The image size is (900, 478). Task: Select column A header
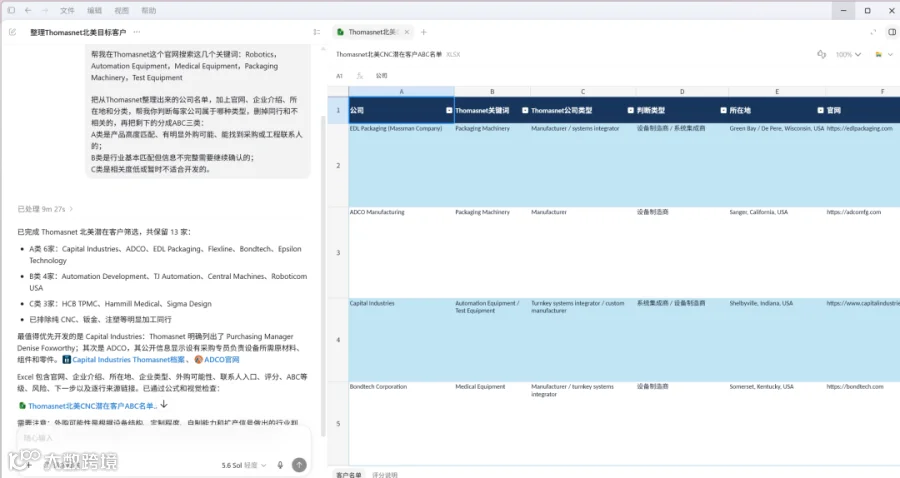click(401, 91)
